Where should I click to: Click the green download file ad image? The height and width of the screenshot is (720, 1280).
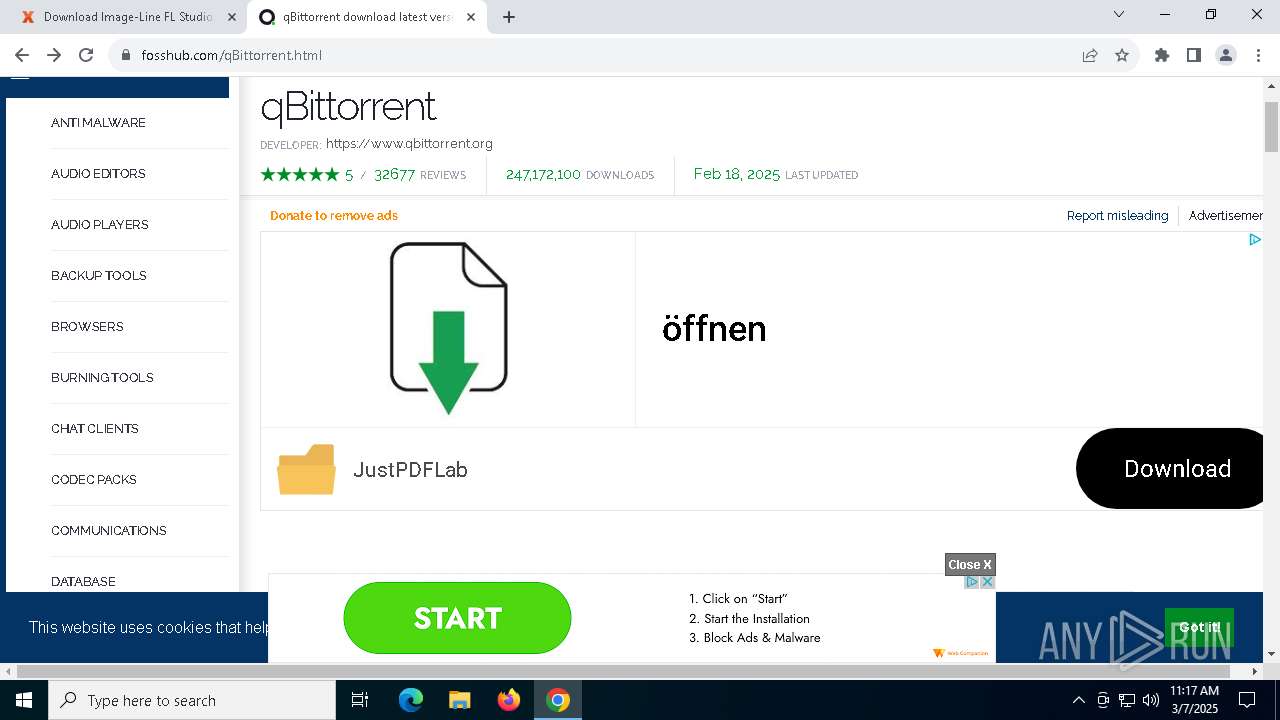point(448,328)
